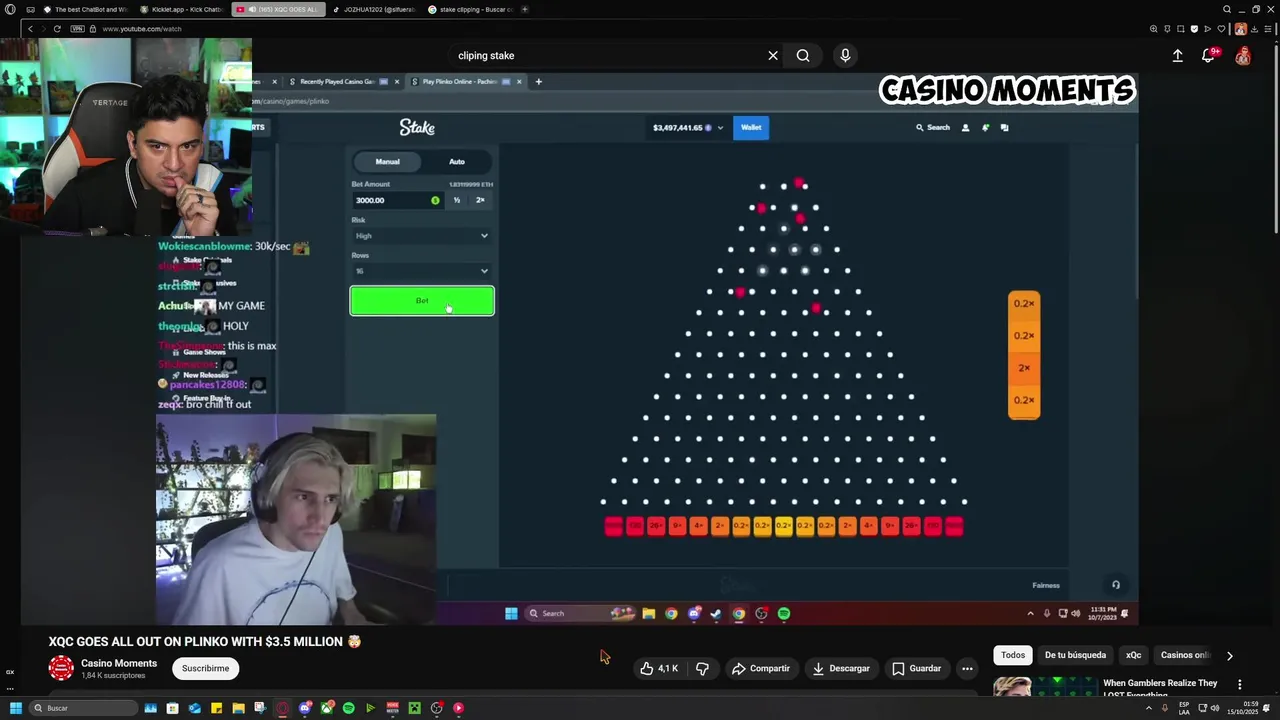1280x720 pixels.
Task: Clear the YouTube search box with X
Action: [773, 56]
